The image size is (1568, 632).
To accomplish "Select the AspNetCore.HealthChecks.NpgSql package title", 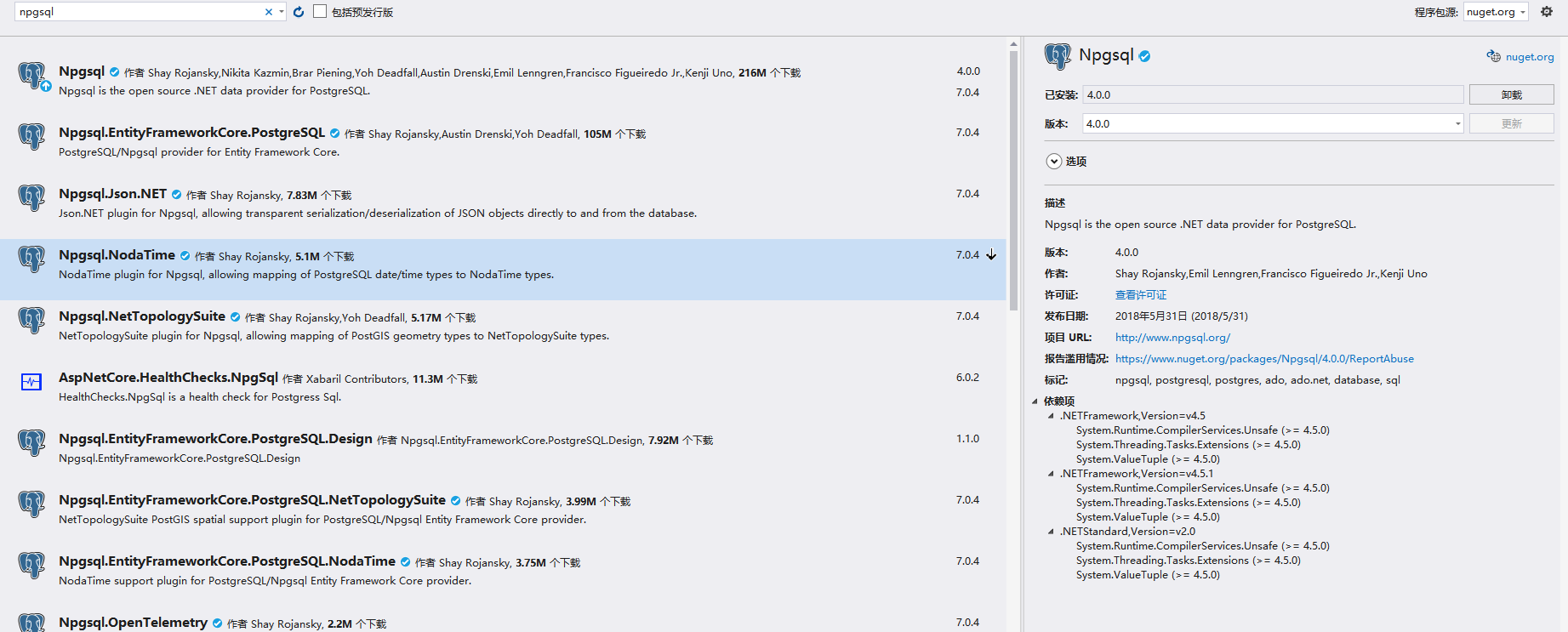I will point(168,378).
